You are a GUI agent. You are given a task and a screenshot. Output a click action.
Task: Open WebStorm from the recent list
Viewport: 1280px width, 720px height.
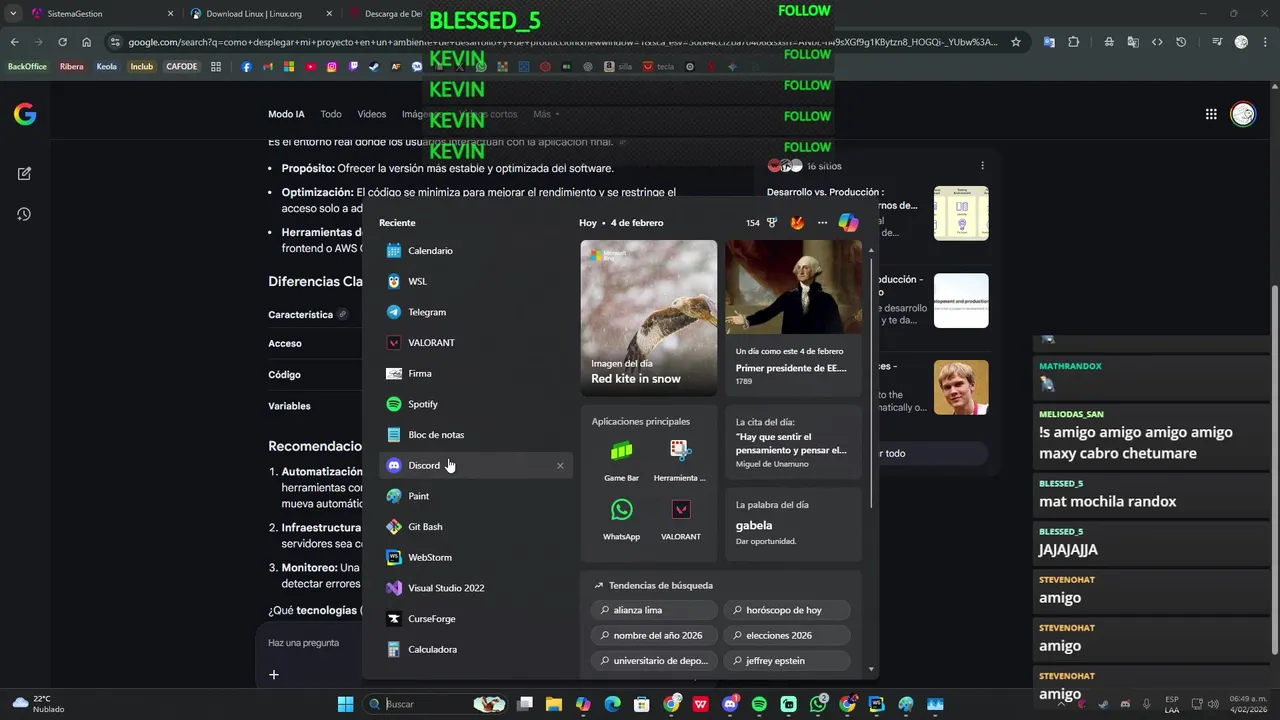(475, 558)
